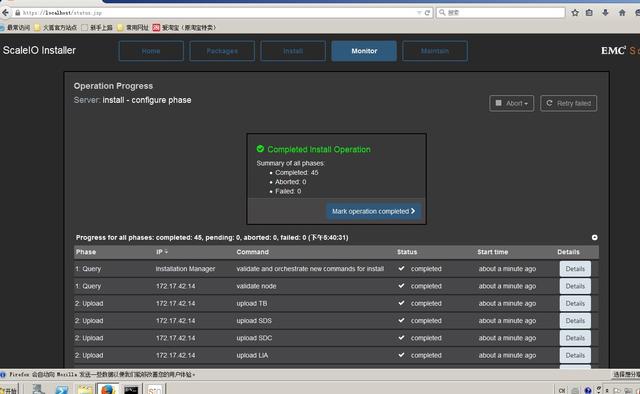This screenshot has width=640, height=394.
Task: Open the file explorer folder on the taskbar
Action: click(85, 390)
